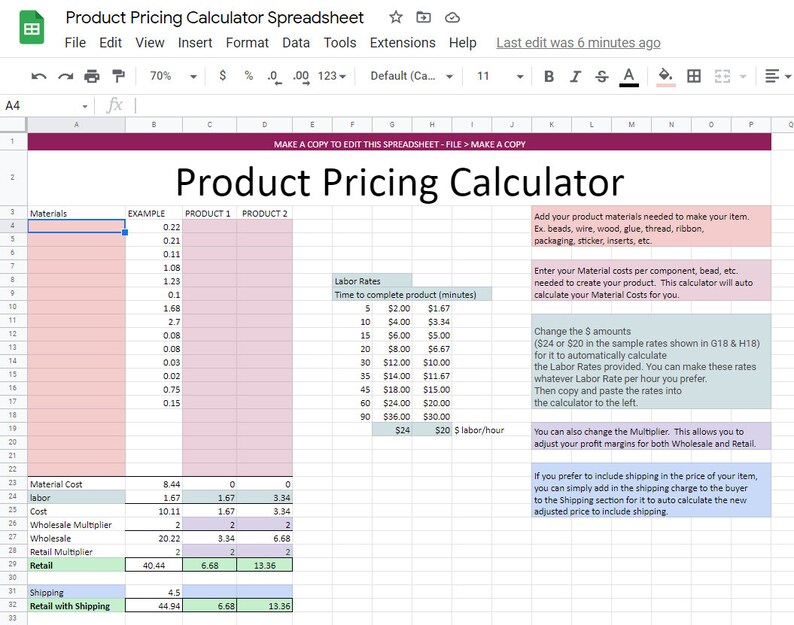Click the document title text
The height and width of the screenshot is (625, 794).
215,17
